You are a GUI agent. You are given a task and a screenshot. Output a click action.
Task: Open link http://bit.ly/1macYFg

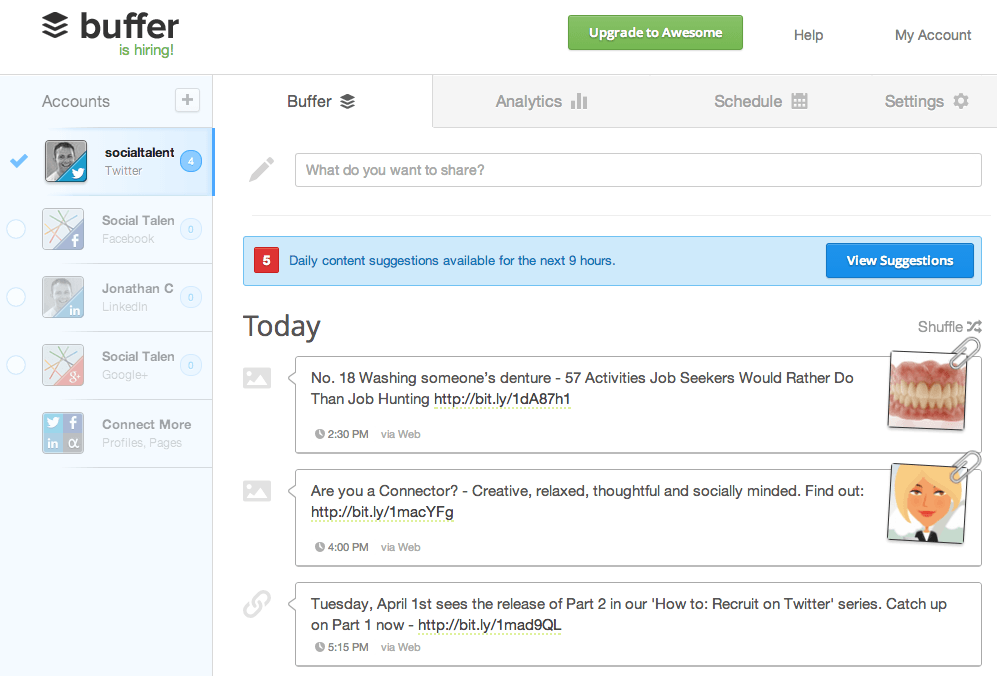click(382, 512)
